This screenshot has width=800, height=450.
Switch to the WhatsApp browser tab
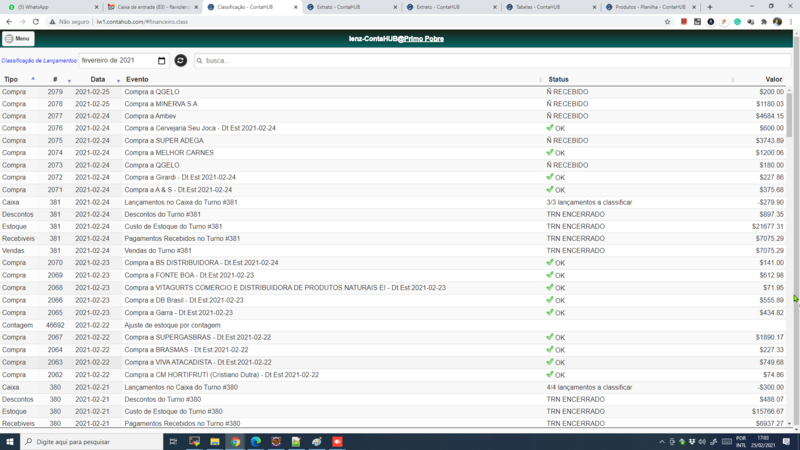click(52, 7)
